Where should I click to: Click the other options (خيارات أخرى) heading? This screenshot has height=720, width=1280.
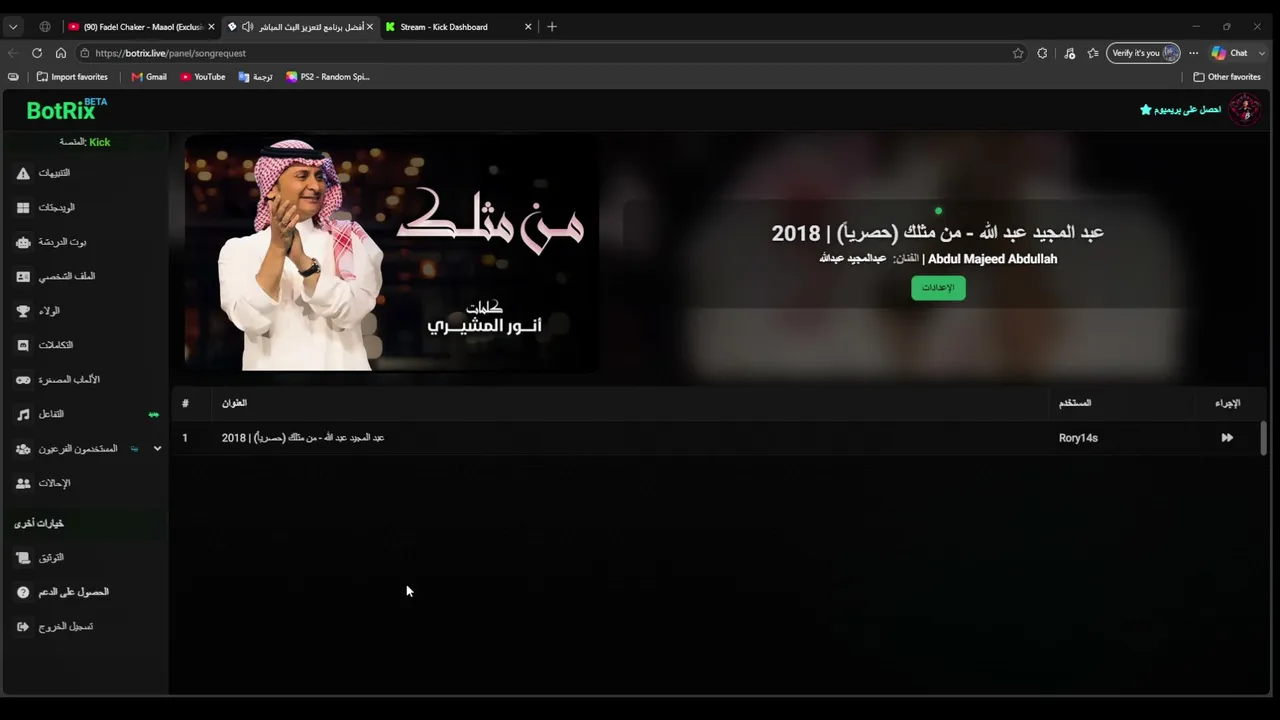click(x=39, y=523)
